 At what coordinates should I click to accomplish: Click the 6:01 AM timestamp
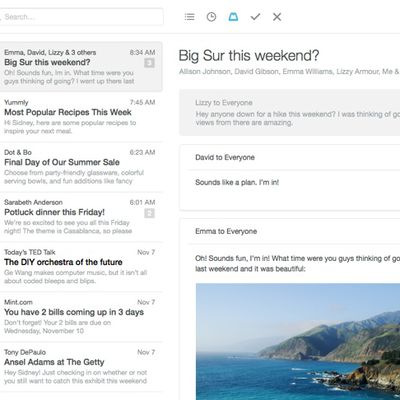(x=142, y=202)
